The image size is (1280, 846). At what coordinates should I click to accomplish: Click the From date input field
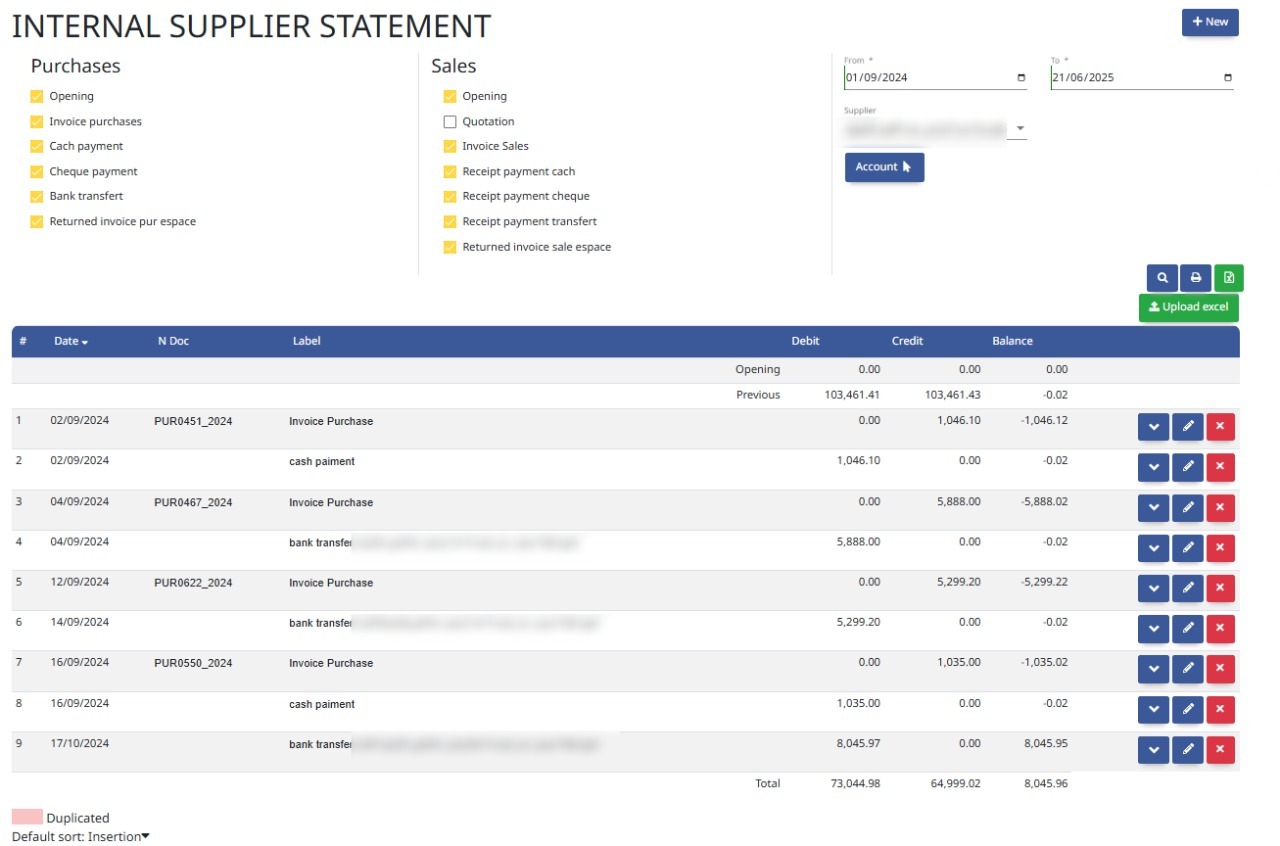tap(935, 78)
